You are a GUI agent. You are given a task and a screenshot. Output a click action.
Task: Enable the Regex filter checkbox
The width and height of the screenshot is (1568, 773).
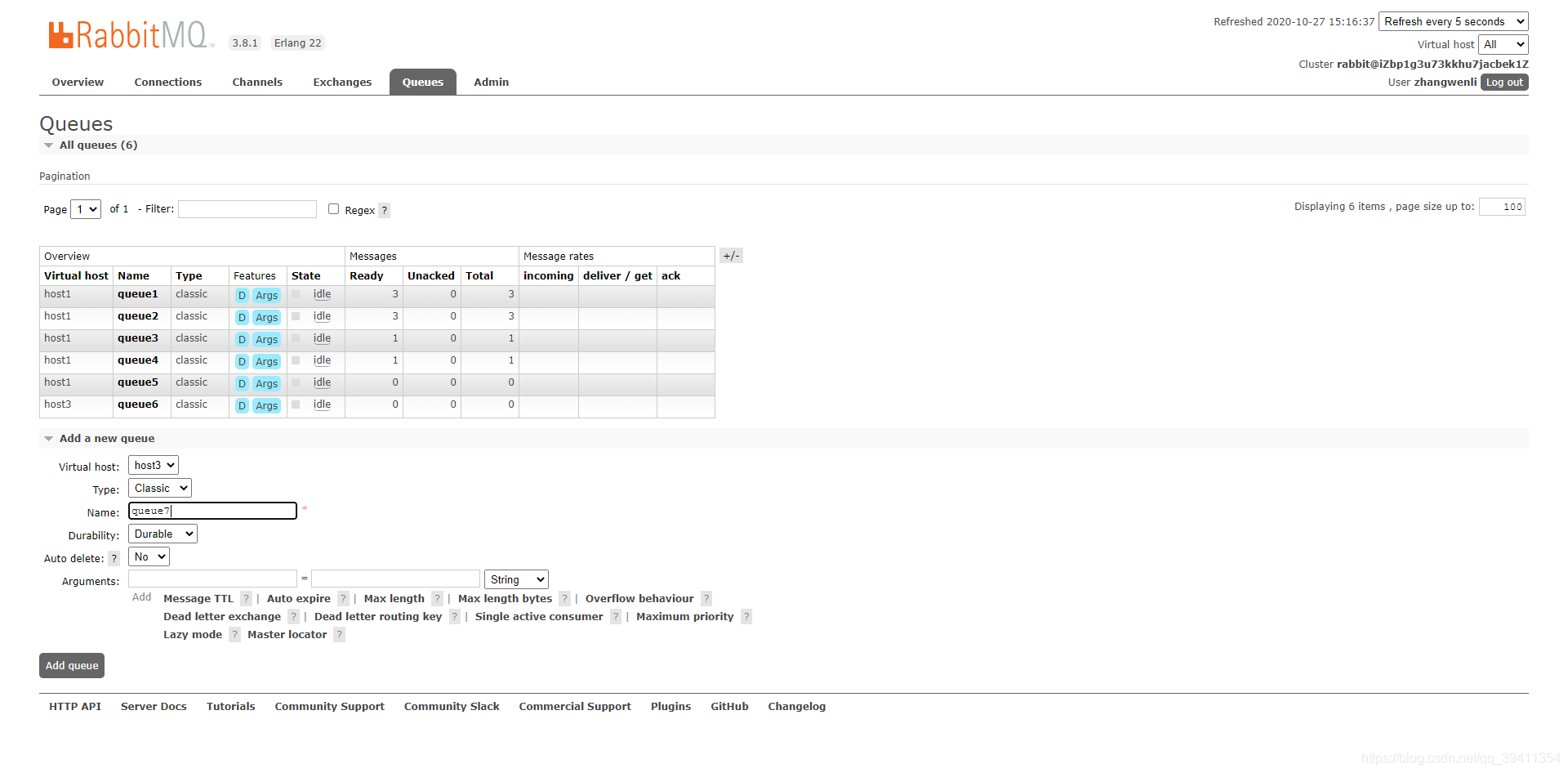point(333,209)
